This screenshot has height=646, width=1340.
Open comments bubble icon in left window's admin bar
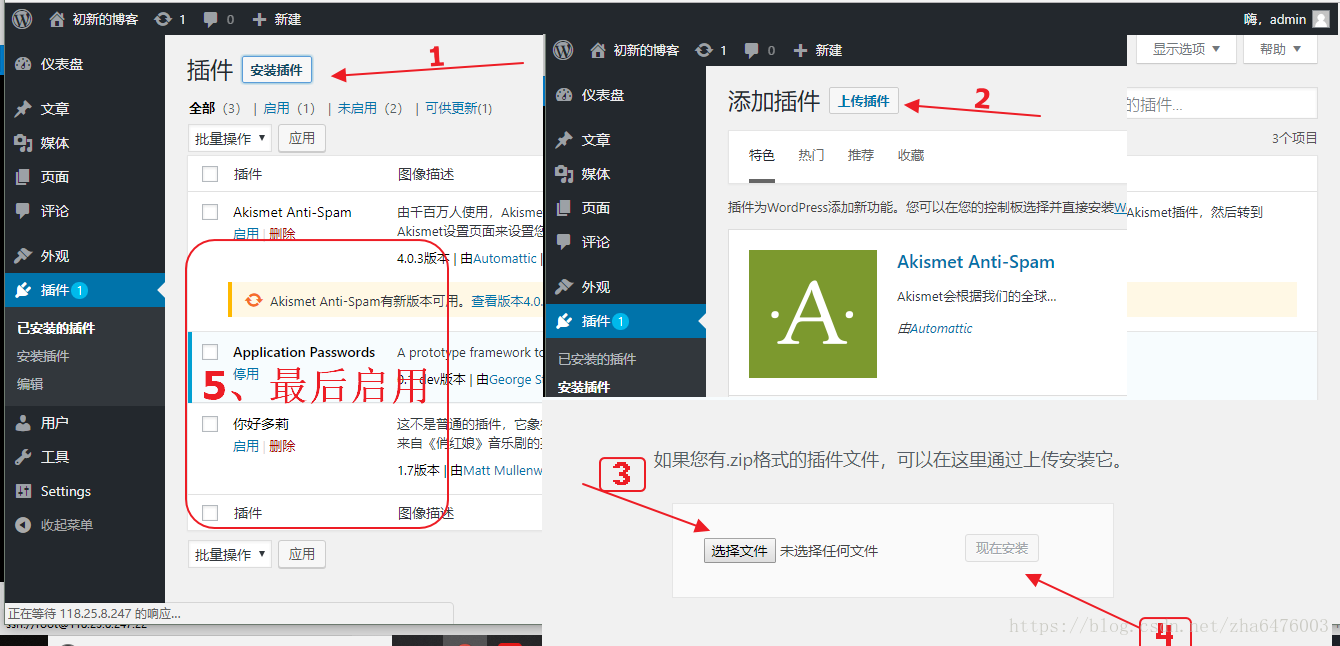point(211,20)
